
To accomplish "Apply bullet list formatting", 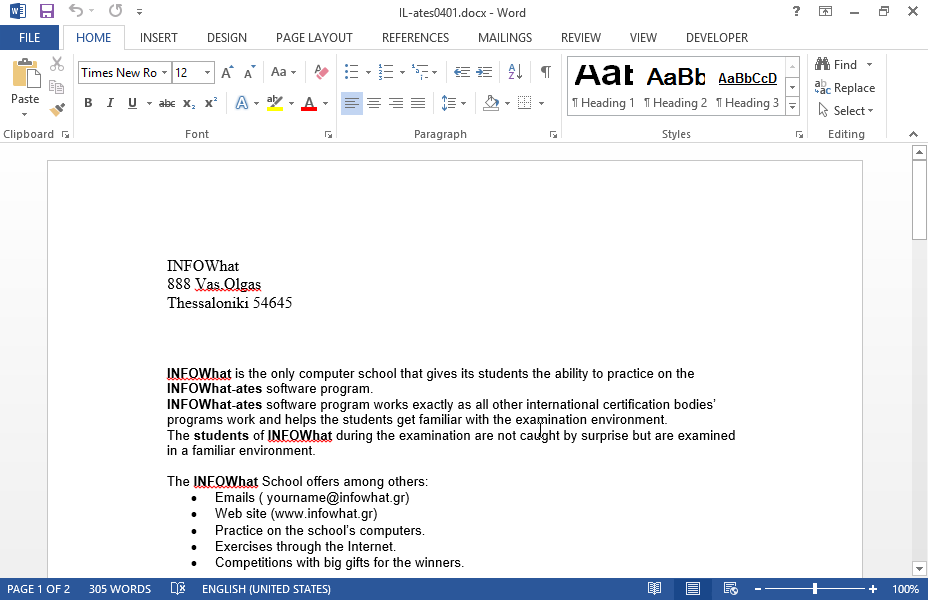I will (x=352, y=72).
